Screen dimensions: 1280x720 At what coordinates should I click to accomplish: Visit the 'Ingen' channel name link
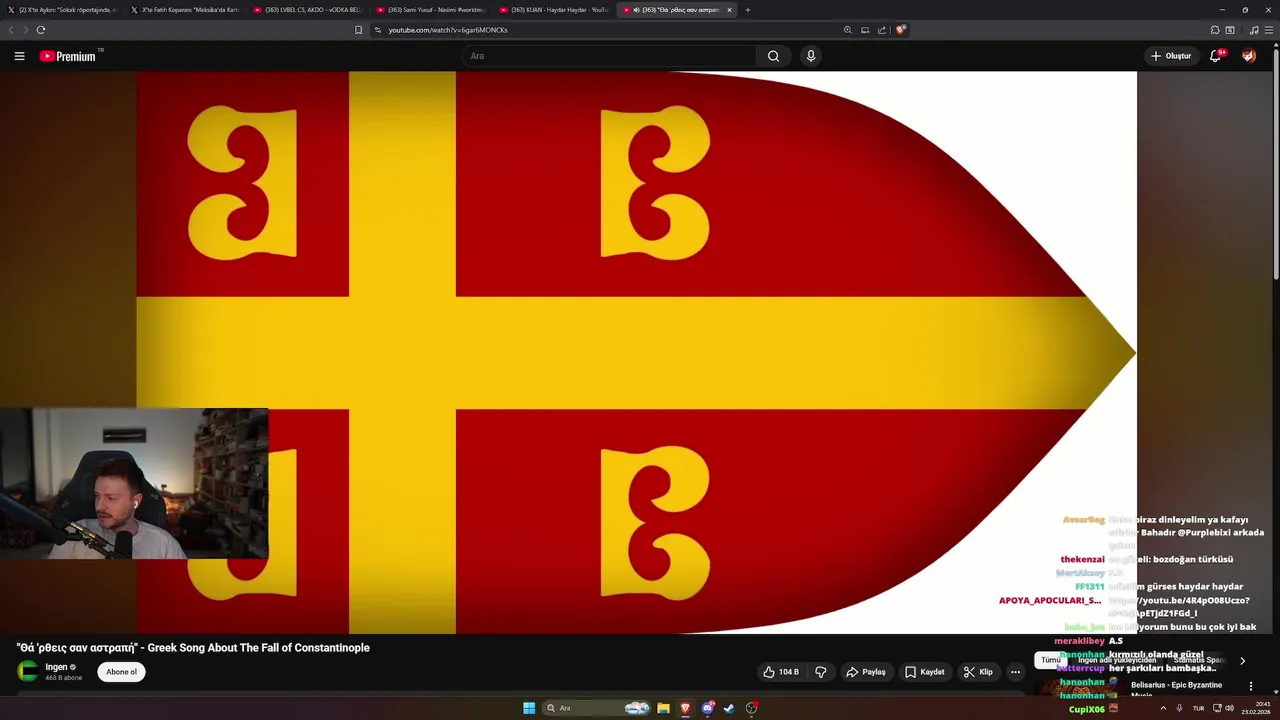click(x=56, y=667)
